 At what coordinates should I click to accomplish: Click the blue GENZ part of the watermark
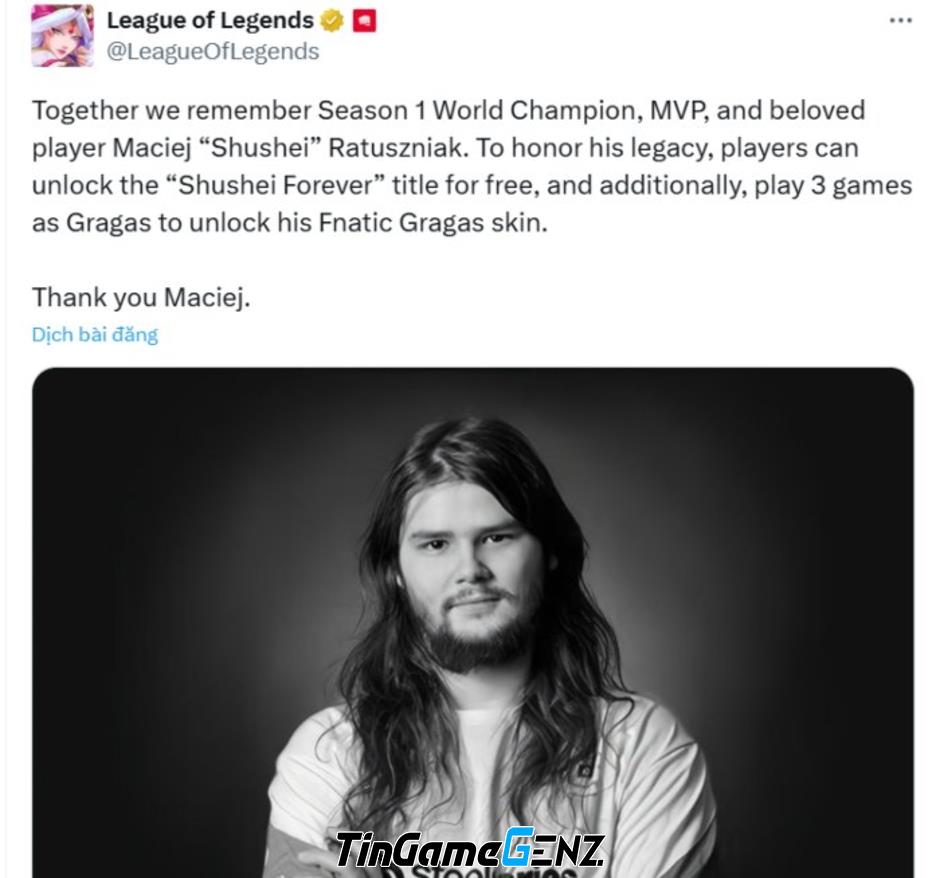[553, 848]
